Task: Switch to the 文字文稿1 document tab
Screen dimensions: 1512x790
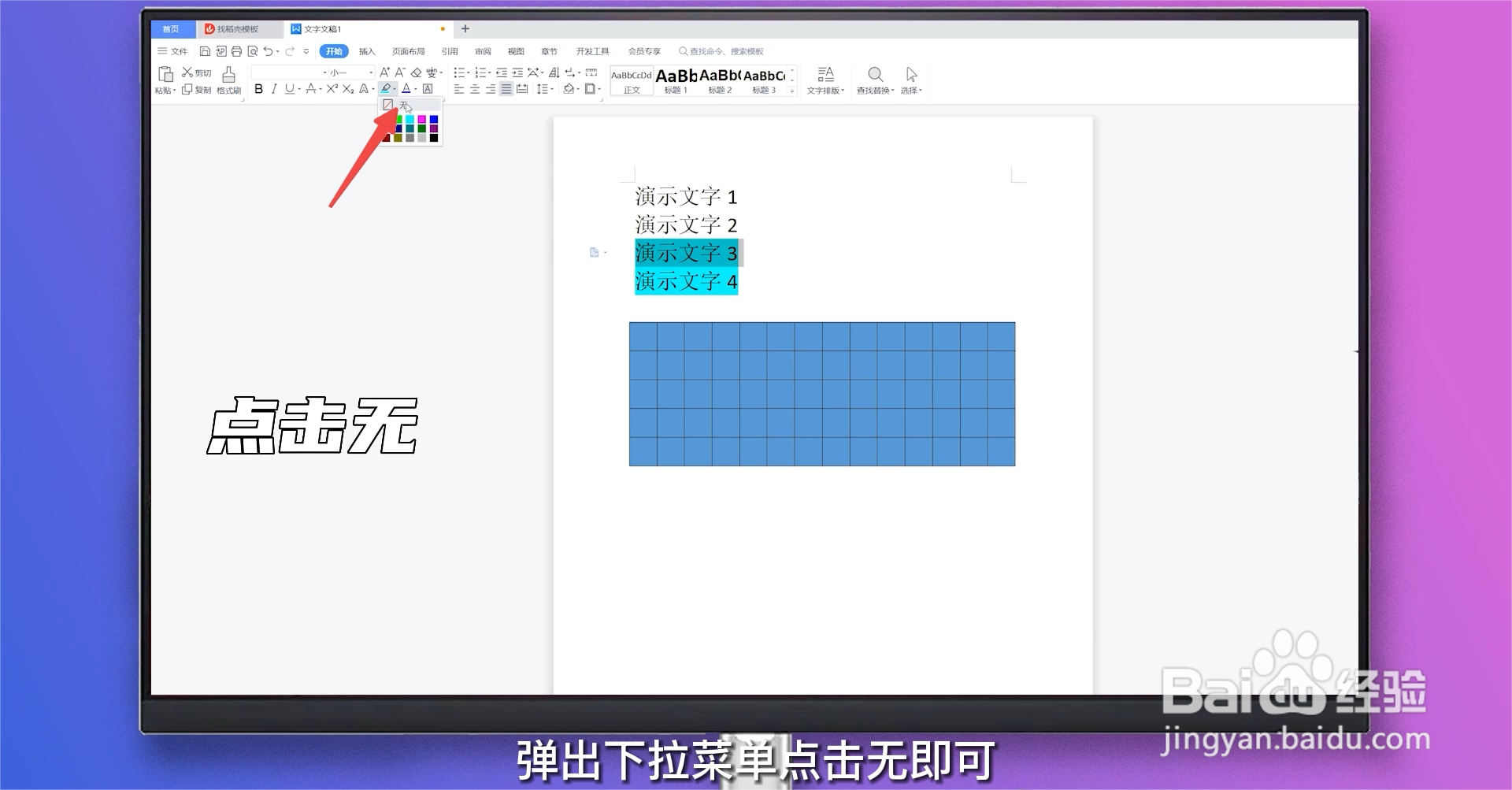Action: [323, 28]
